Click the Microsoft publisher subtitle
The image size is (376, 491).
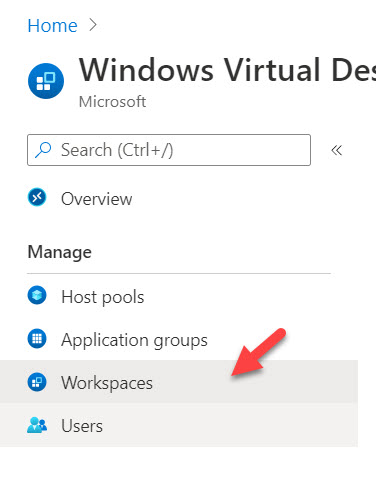112,102
